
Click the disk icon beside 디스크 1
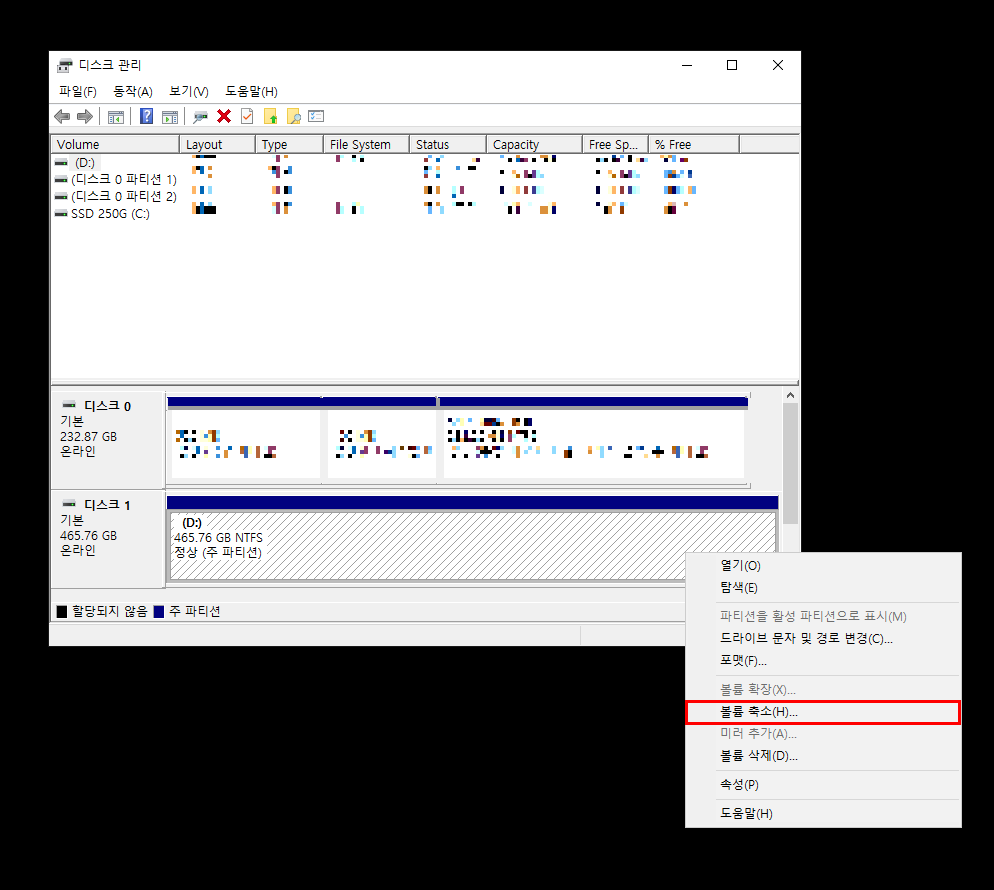69,503
